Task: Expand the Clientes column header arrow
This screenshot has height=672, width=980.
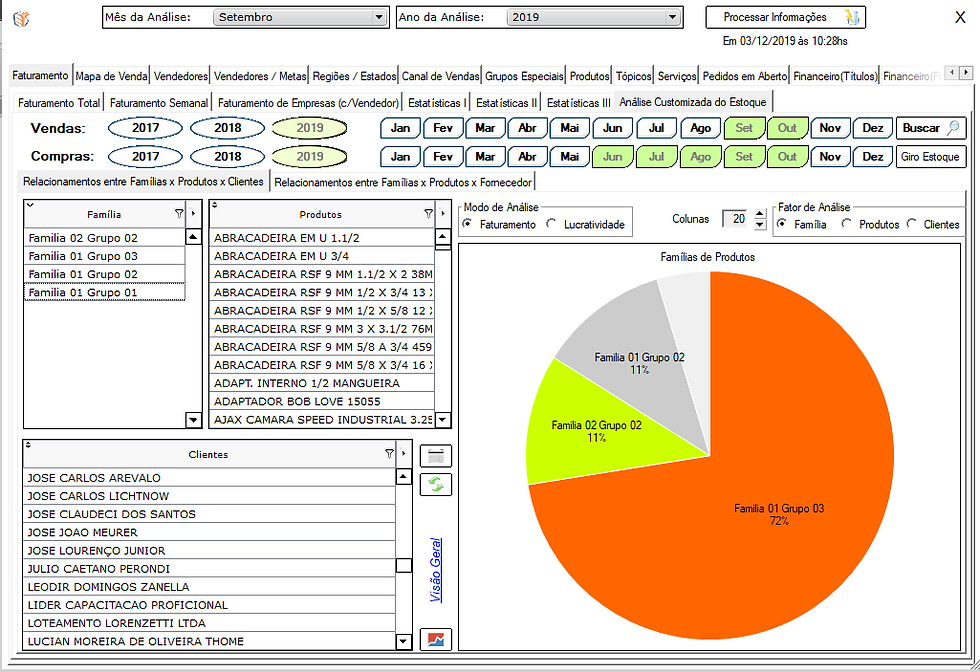Action: point(403,454)
